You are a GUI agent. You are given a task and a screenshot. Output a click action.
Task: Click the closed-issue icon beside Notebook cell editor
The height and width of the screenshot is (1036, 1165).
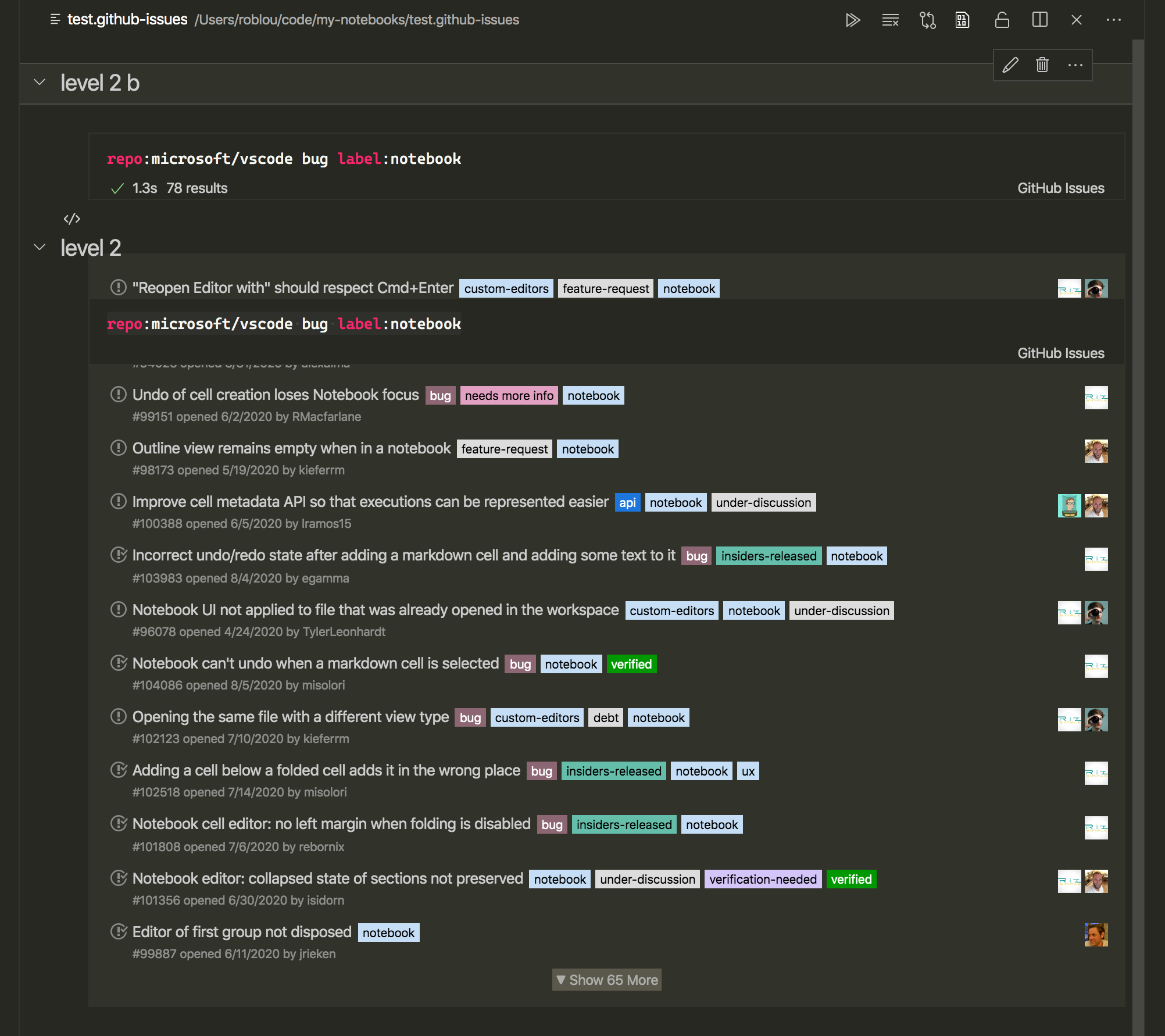tap(118, 823)
